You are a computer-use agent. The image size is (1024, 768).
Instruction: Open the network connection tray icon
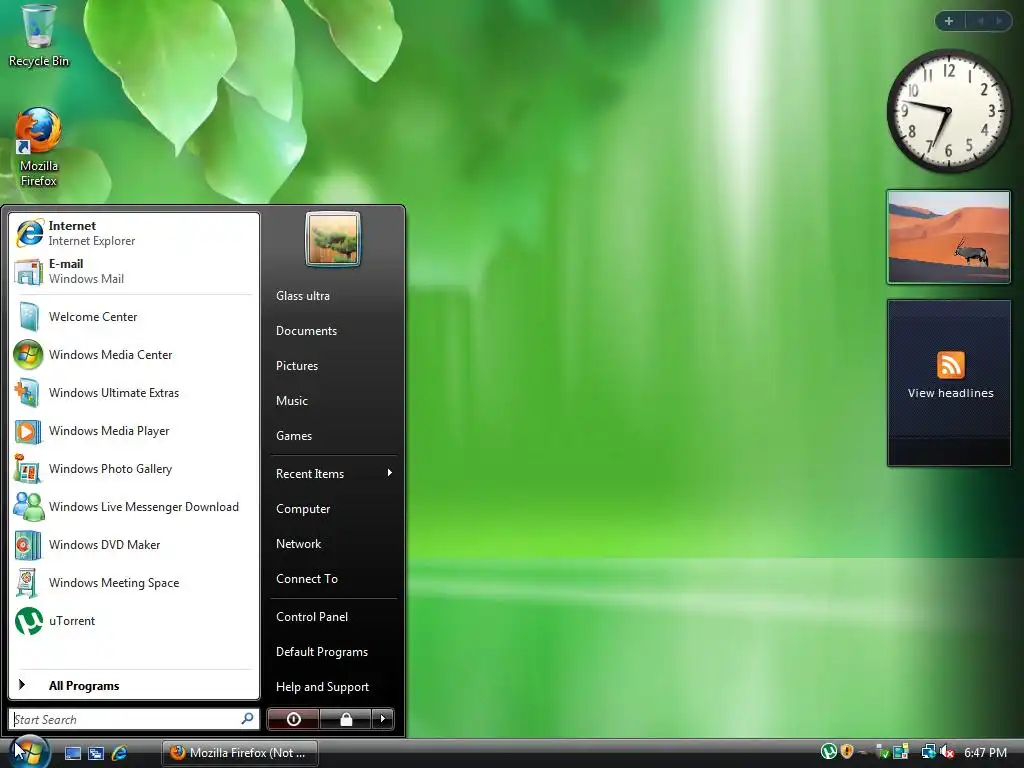coord(928,752)
